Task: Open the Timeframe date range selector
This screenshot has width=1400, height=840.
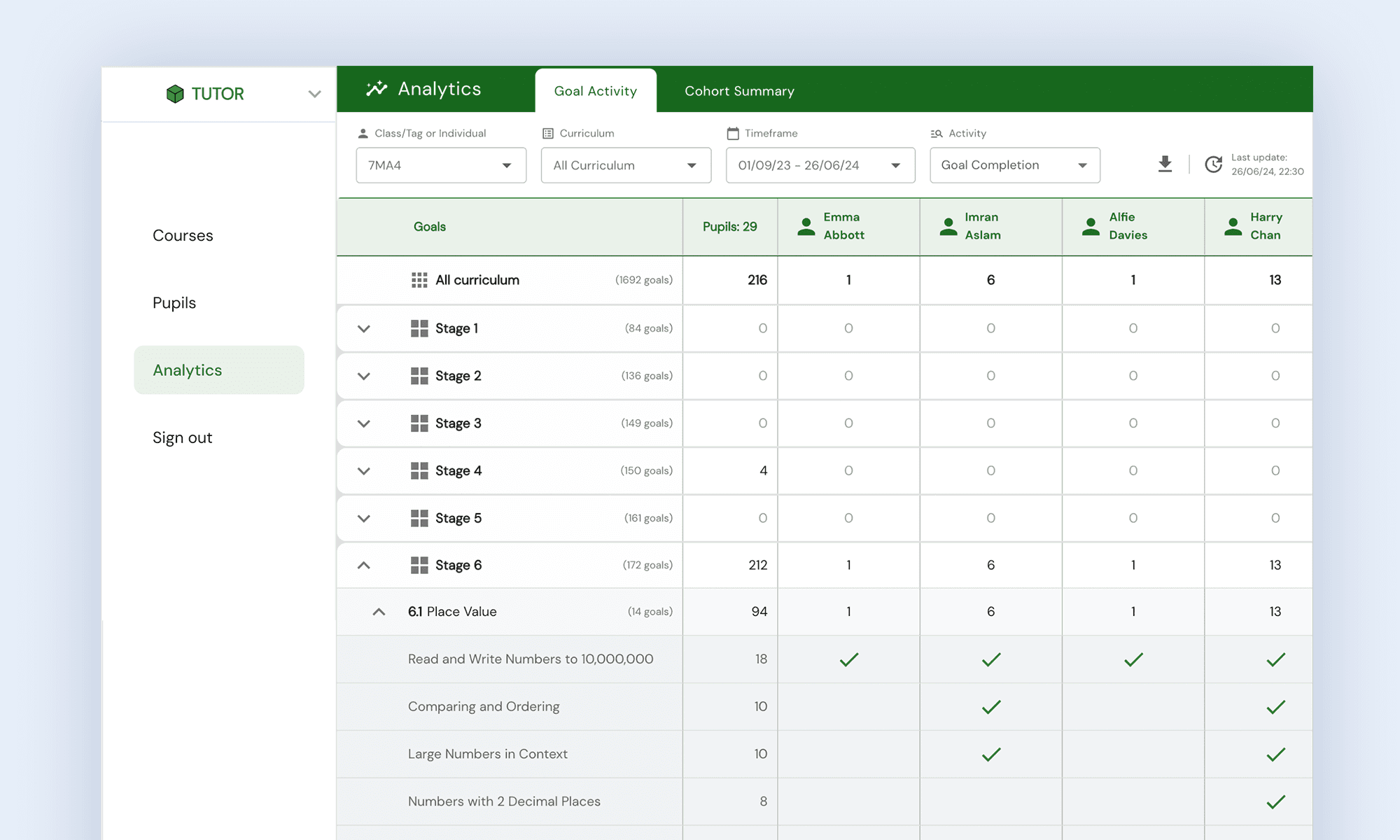Action: pos(820,165)
